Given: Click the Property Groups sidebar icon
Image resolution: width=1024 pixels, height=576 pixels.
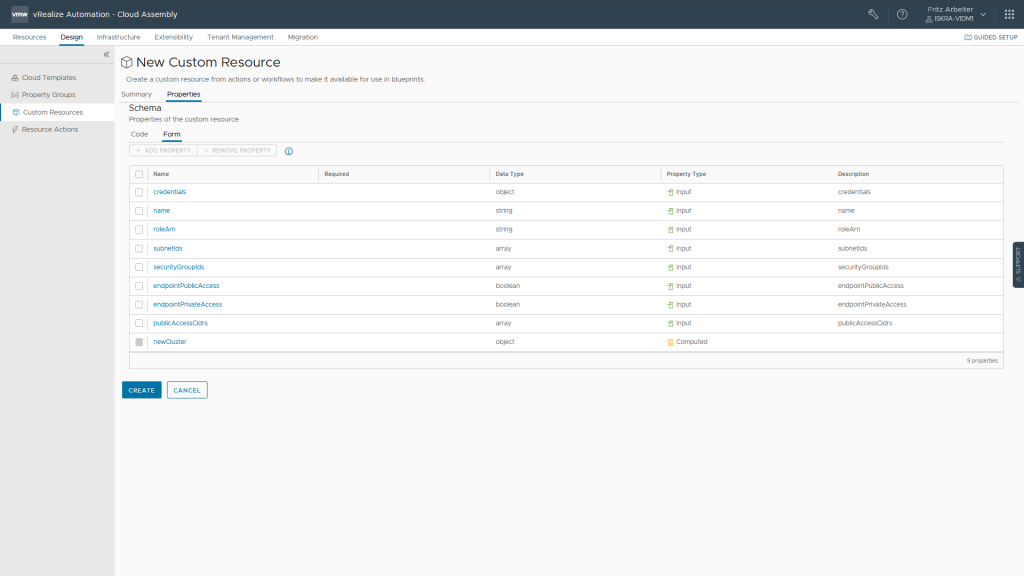Looking at the screenshot, I should [15, 95].
